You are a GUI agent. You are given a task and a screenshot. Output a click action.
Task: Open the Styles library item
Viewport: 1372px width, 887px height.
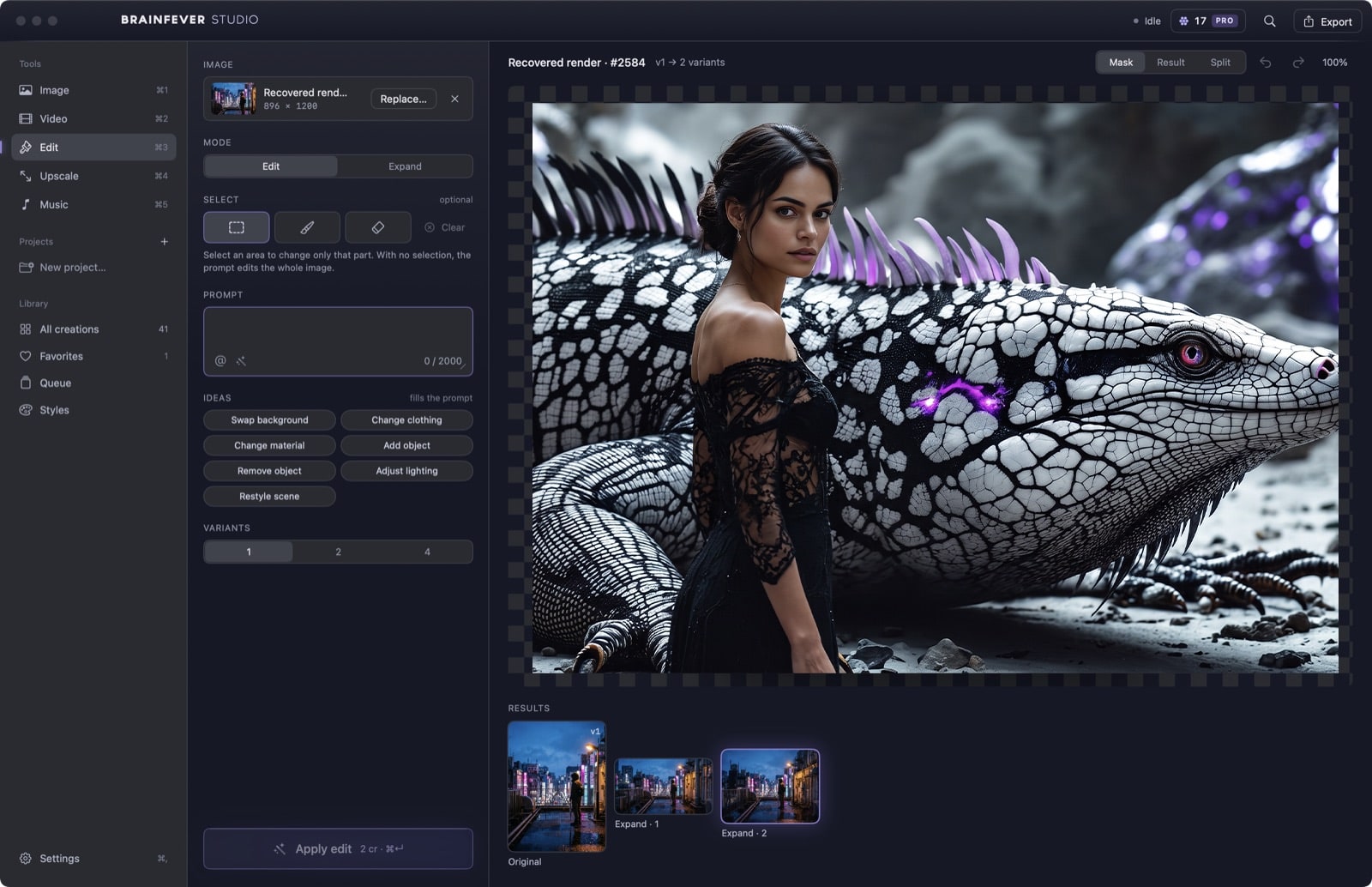pos(93,410)
